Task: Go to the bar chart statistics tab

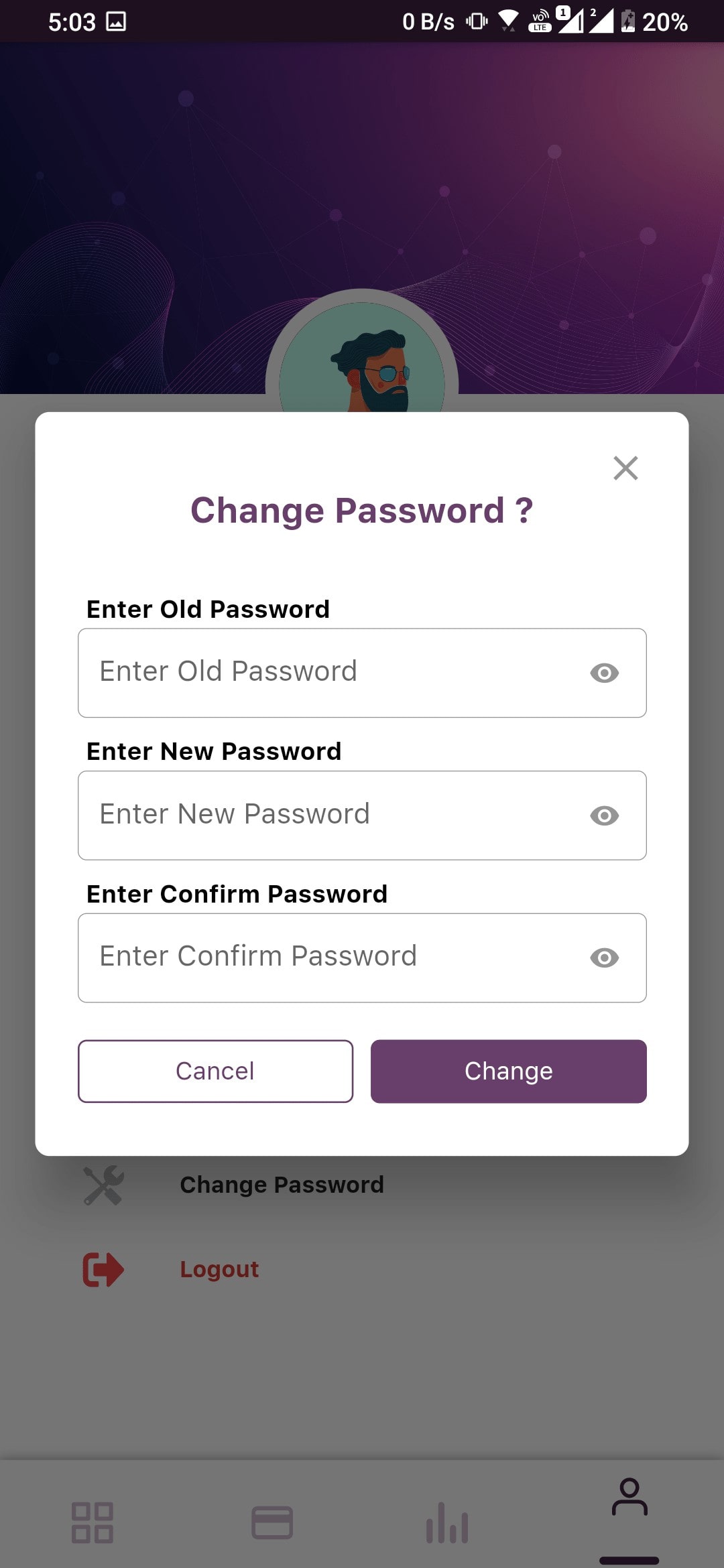Action: tap(447, 1522)
